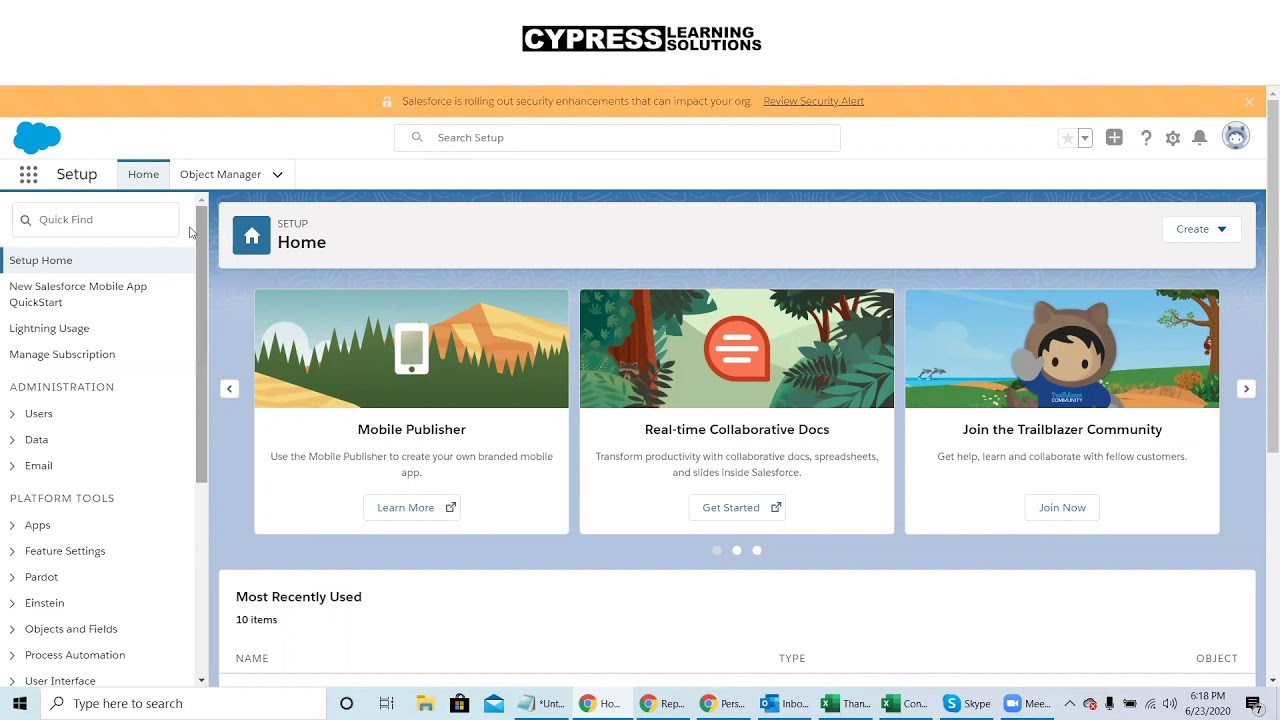
Task: Click the sidebar vertical scrollbar thumb
Action: click(x=201, y=345)
